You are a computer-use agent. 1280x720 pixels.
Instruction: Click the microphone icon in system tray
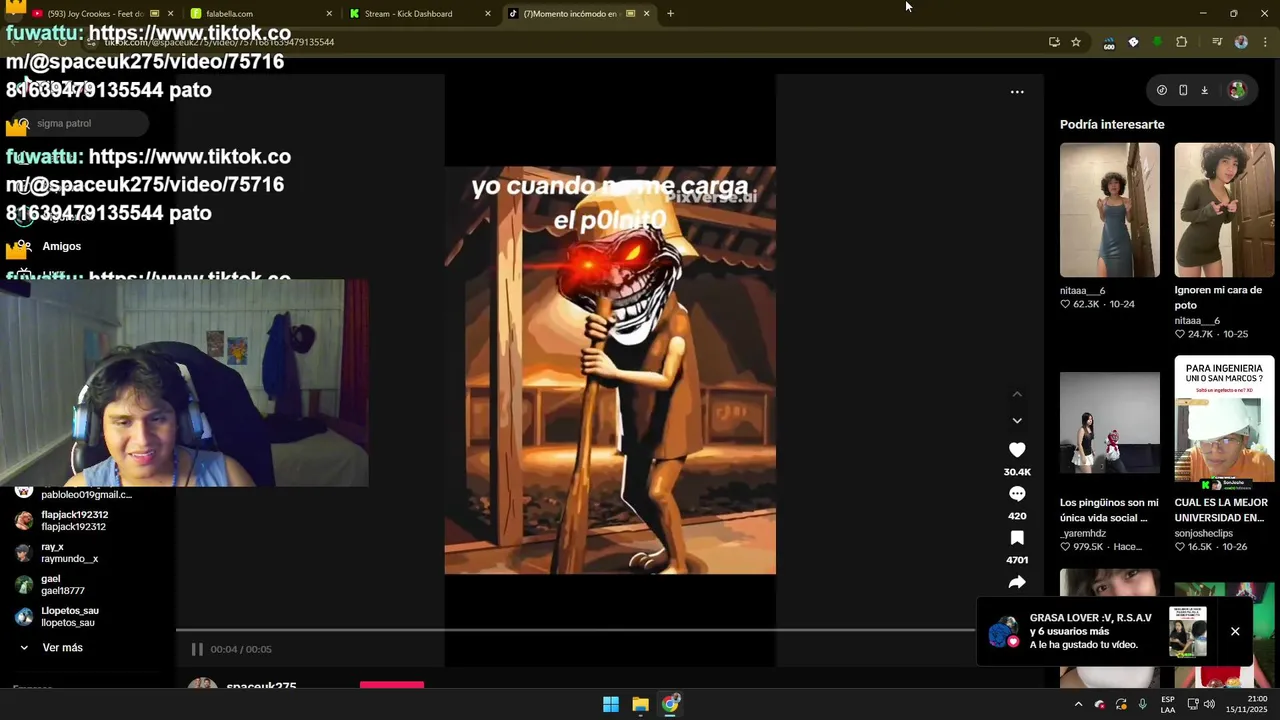click(x=1142, y=704)
